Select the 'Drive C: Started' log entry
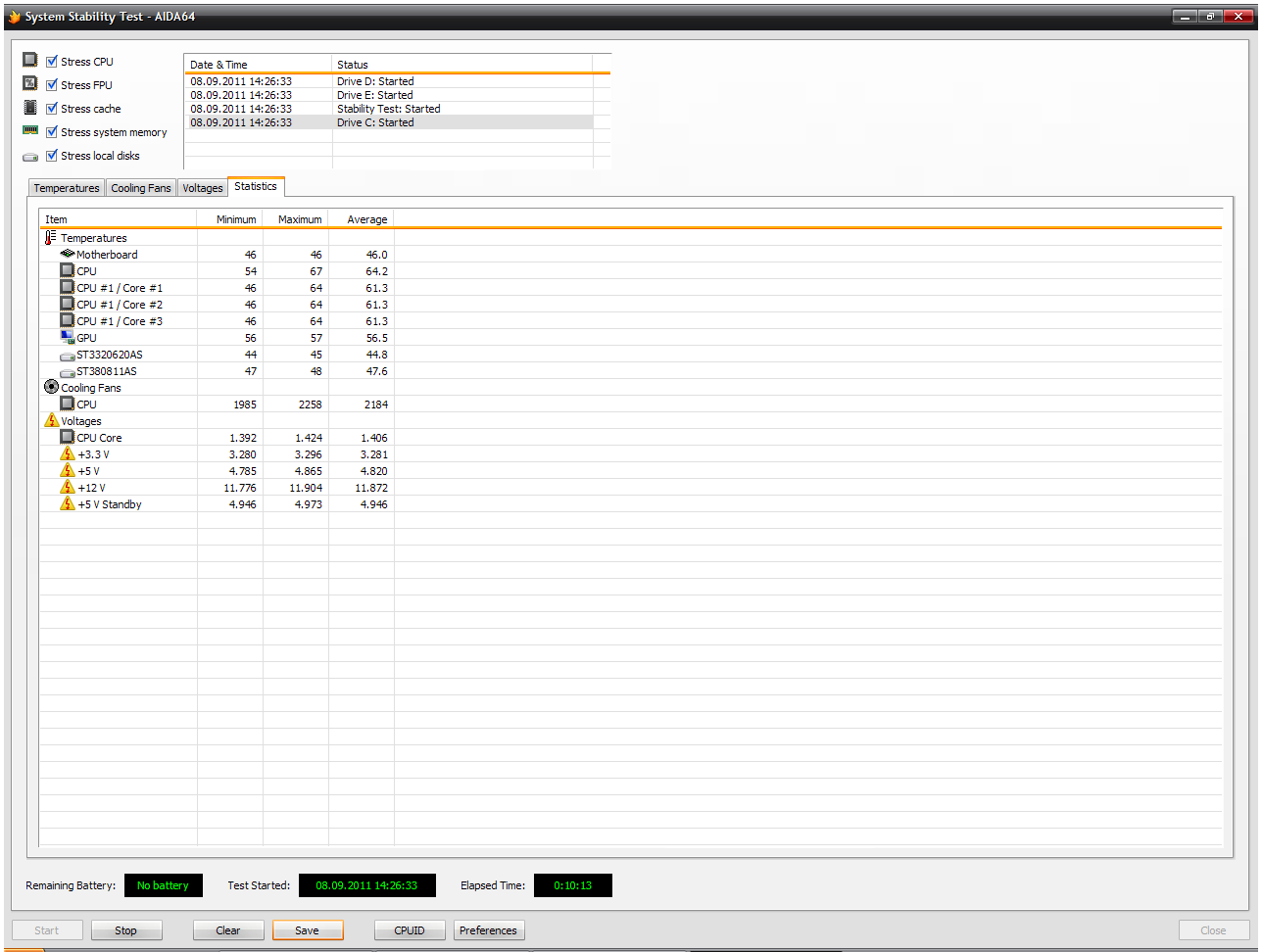This screenshot has height=952, width=1262. [389, 122]
